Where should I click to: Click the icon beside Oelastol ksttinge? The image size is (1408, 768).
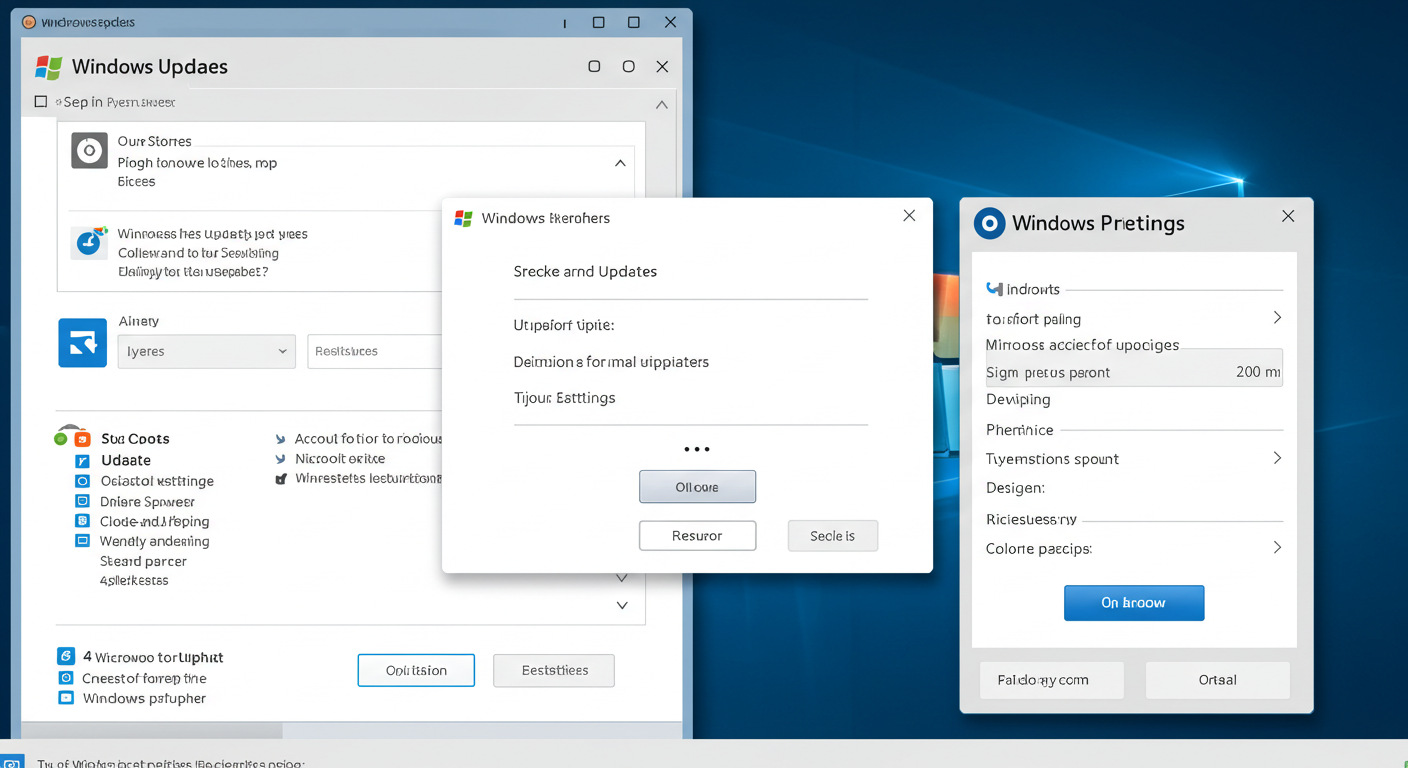(x=82, y=481)
